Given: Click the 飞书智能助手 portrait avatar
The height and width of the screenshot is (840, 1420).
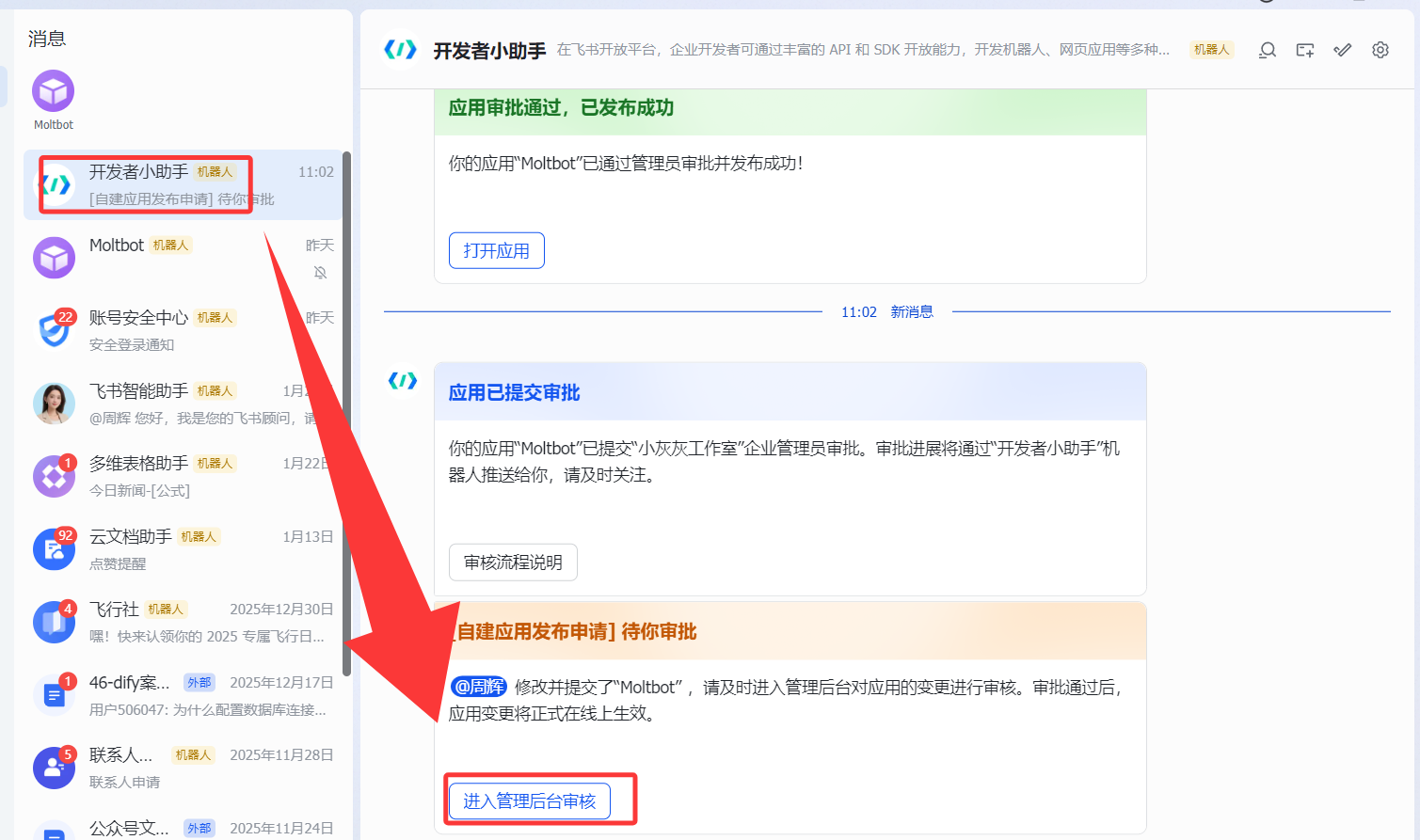Looking at the screenshot, I should coord(54,404).
